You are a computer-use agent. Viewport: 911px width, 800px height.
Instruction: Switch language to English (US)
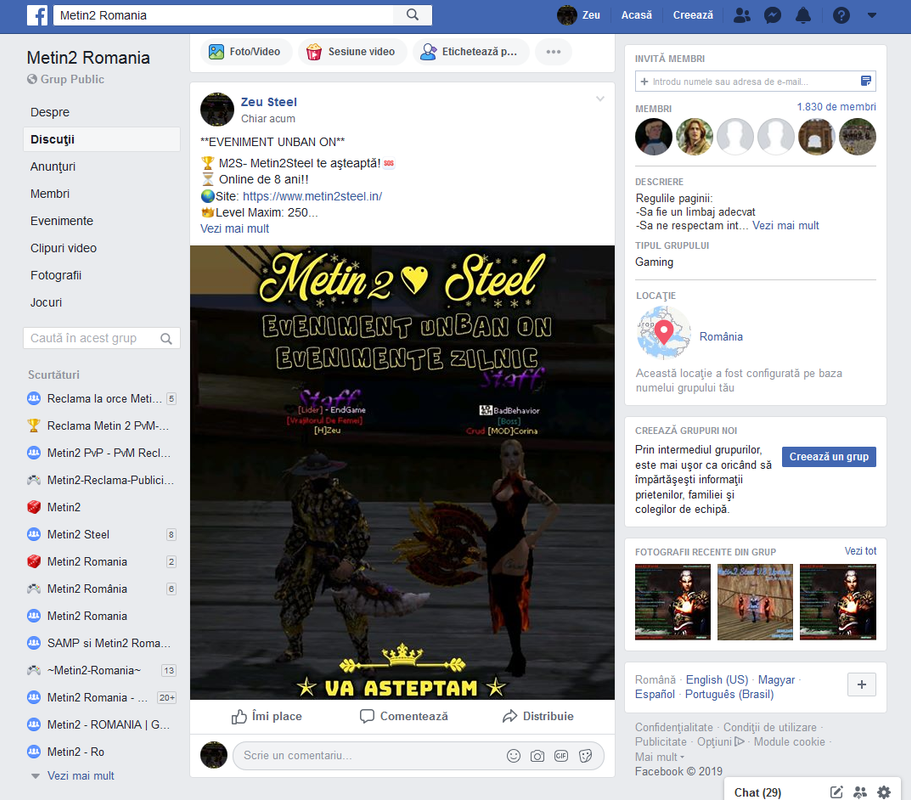[x=717, y=680]
